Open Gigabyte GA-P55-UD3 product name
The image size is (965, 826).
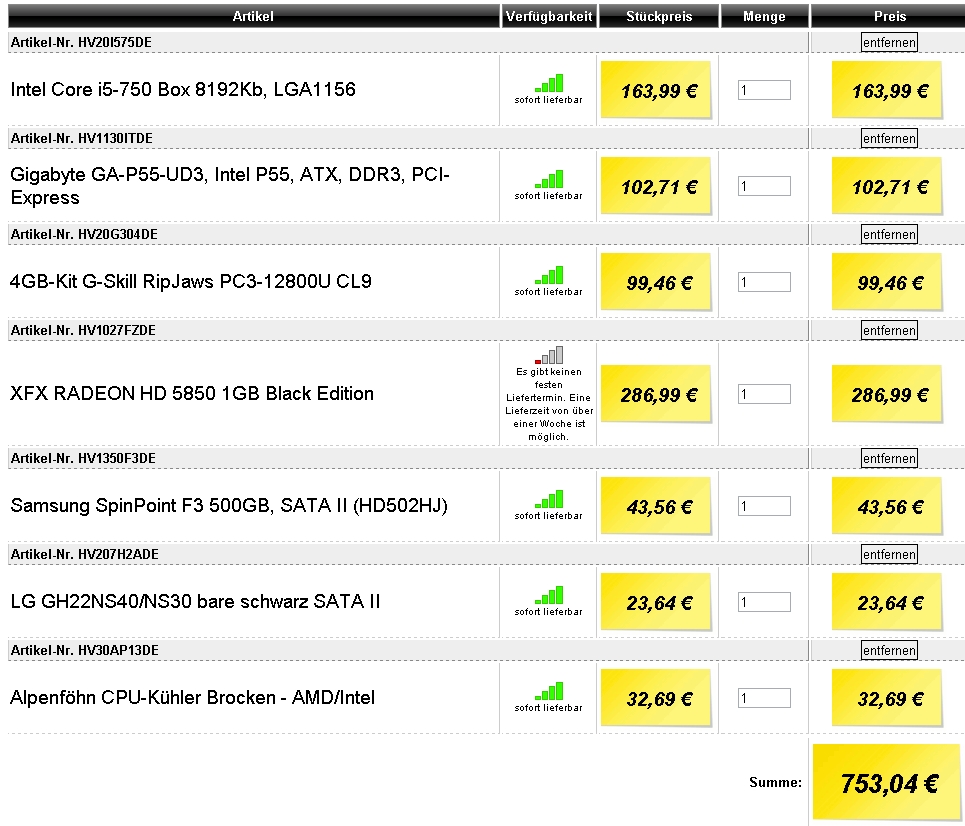230,186
